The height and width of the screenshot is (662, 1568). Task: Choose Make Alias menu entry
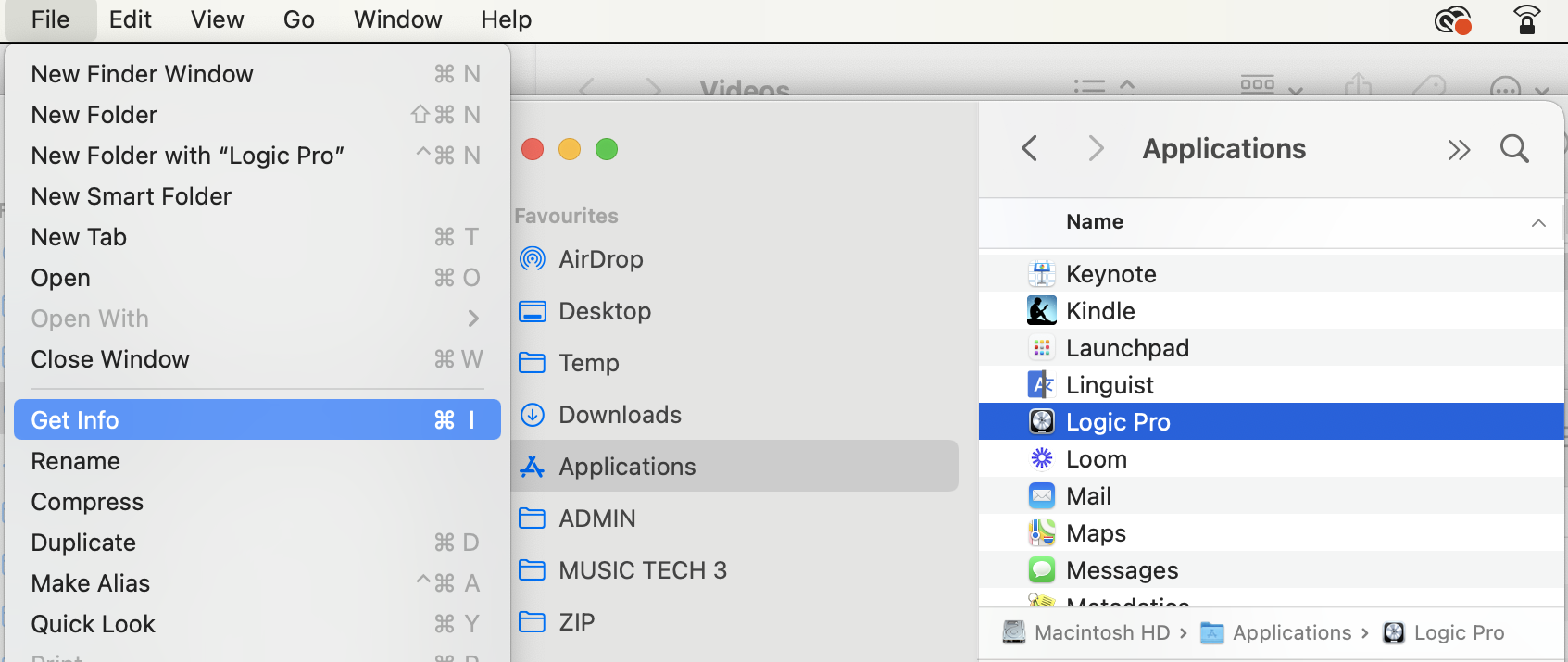pos(257,583)
